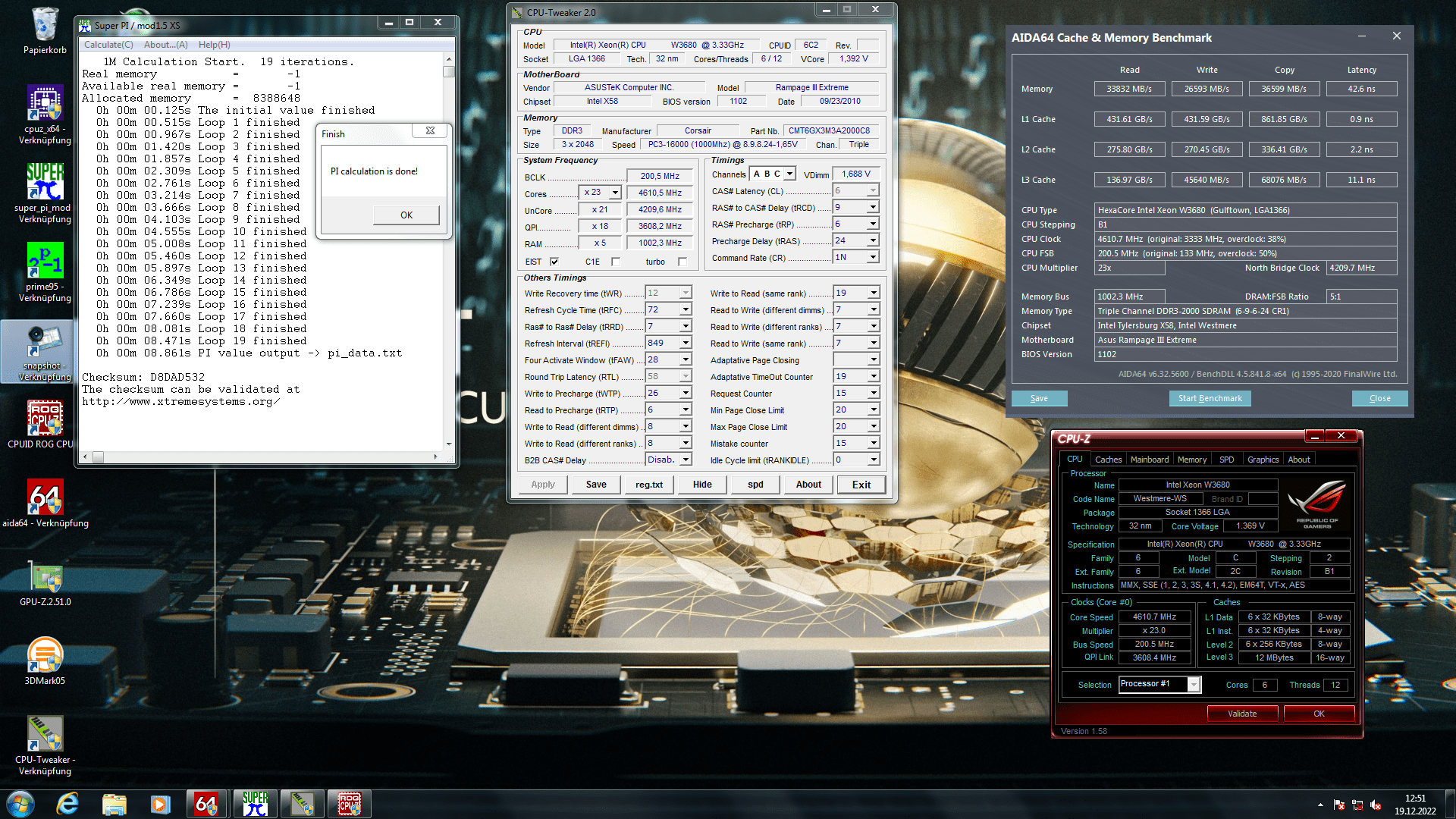Viewport: 1456px width, 819px height.
Task: Switch to CPU-Tweaker taskbar button
Action: click(x=302, y=804)
